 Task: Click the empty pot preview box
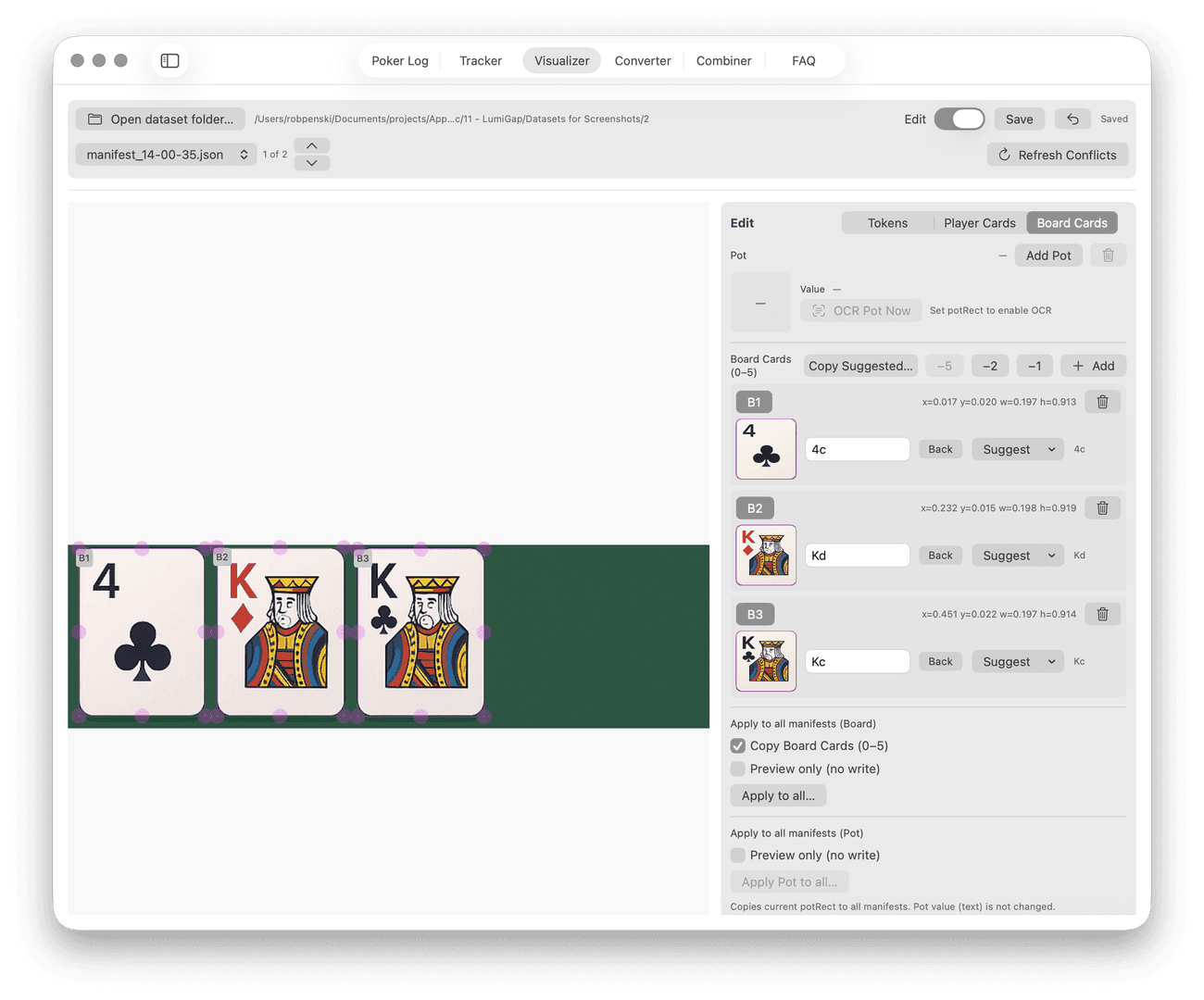pos(760,303)
